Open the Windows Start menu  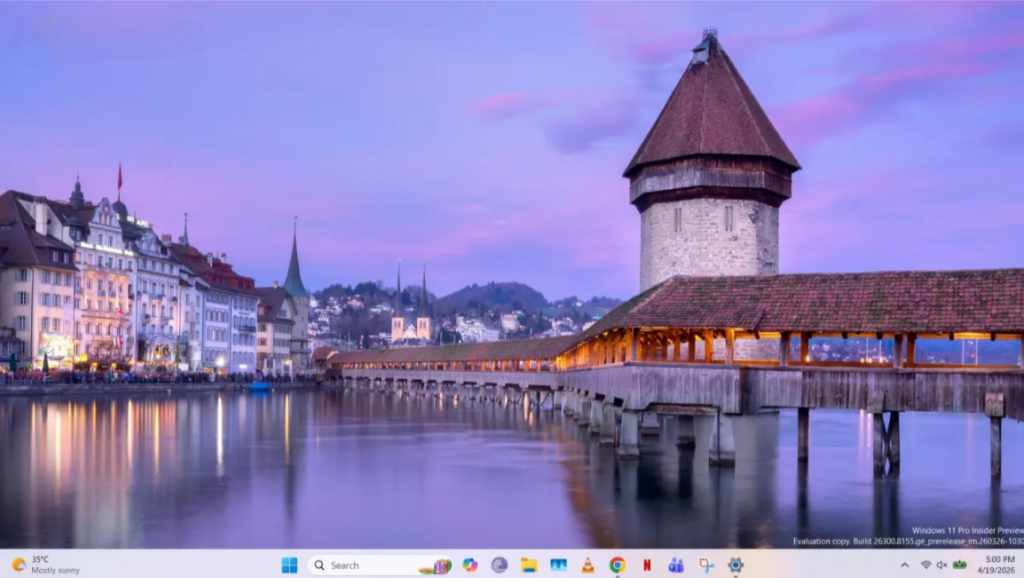click(289, 565)
